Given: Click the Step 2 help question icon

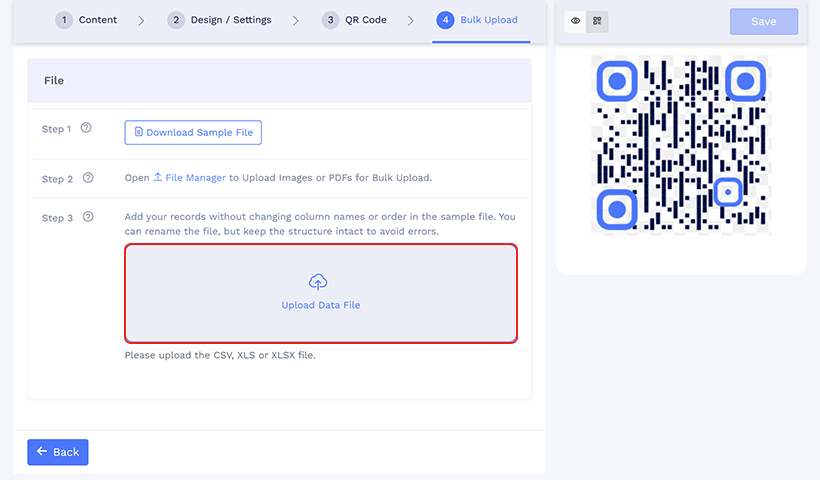Looking at the screenshot, I should click(x=88, y=178).
